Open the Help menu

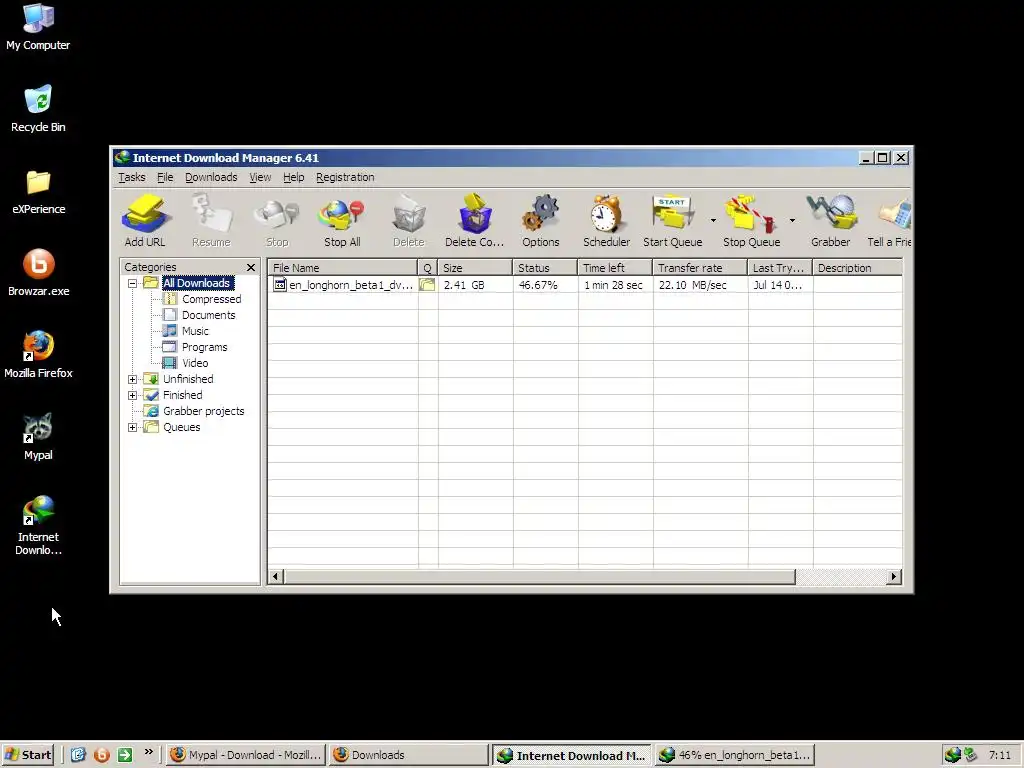[293, 177]
